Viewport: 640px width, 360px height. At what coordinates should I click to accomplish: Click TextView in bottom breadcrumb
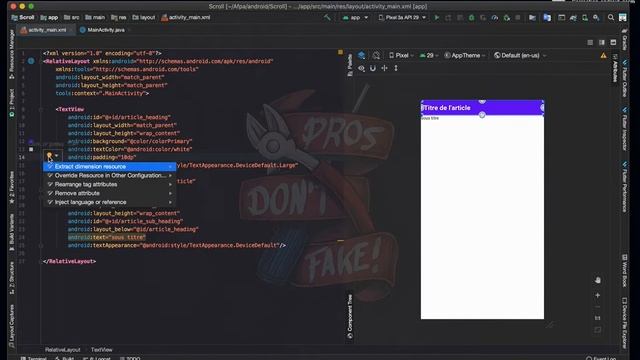(x=102, y=350)
